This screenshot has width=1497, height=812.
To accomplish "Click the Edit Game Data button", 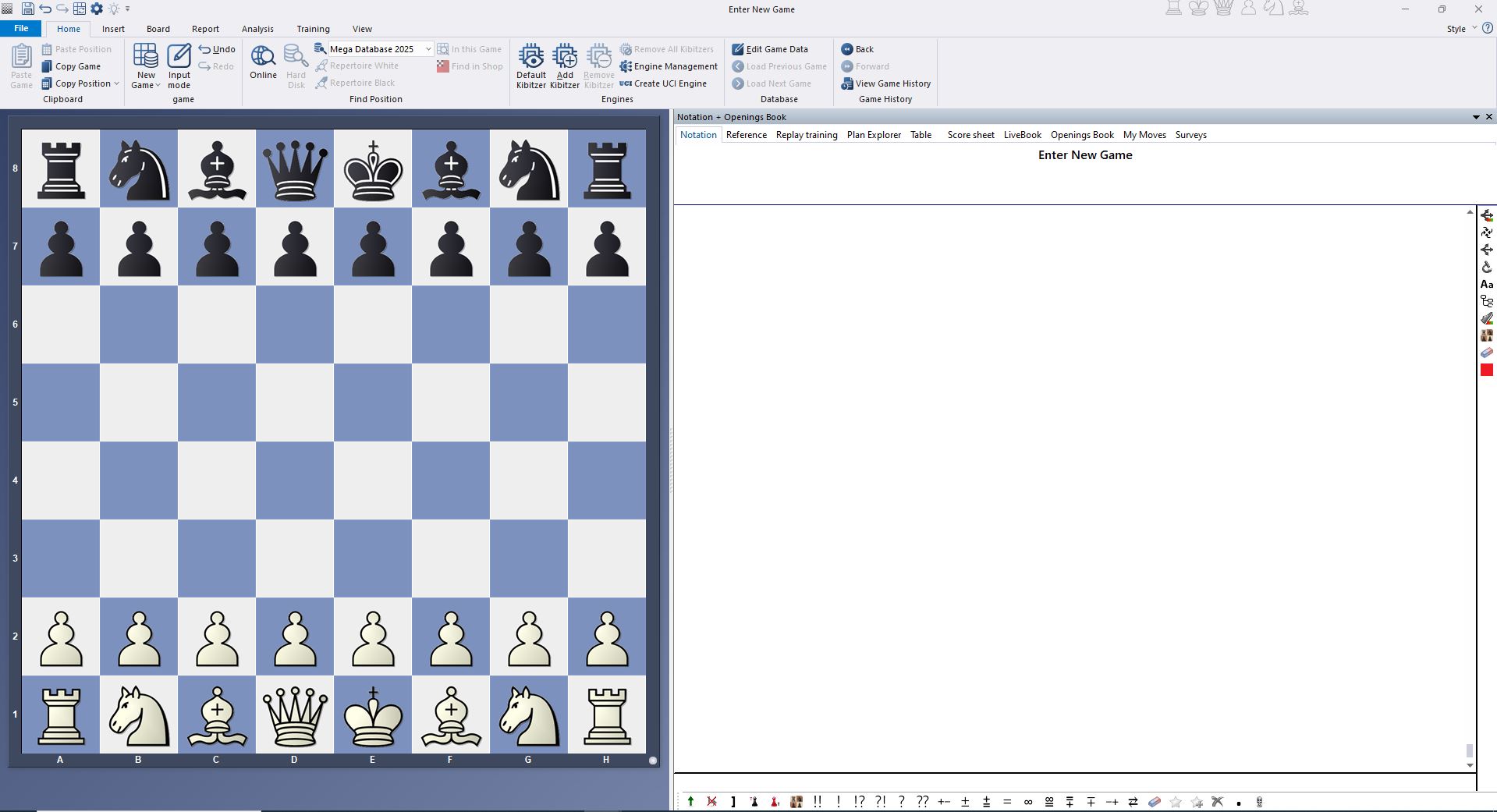I will point(776,49).
